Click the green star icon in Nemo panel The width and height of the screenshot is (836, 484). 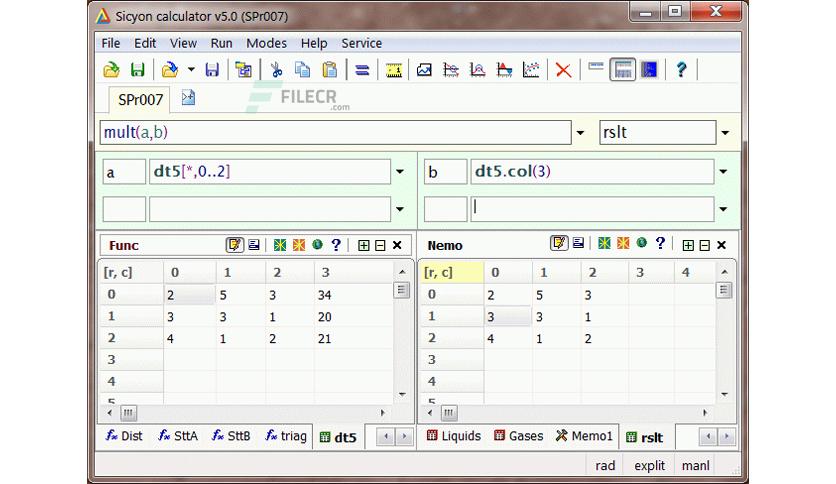point(604,244)
